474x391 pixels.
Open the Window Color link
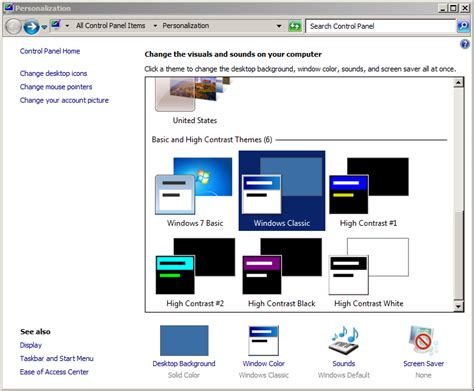tap(263, 364)
